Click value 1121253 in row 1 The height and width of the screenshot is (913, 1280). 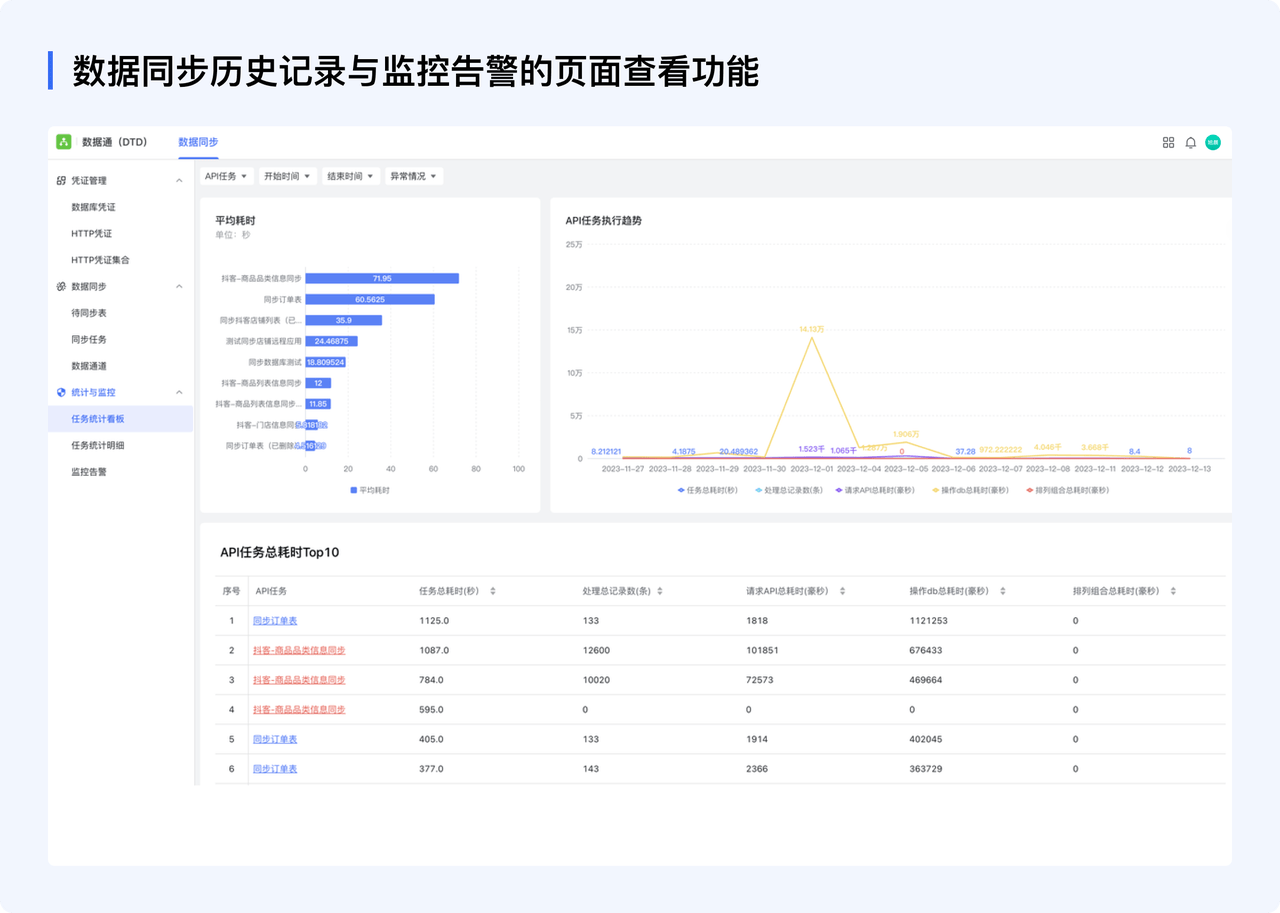(x=928, y=621)
